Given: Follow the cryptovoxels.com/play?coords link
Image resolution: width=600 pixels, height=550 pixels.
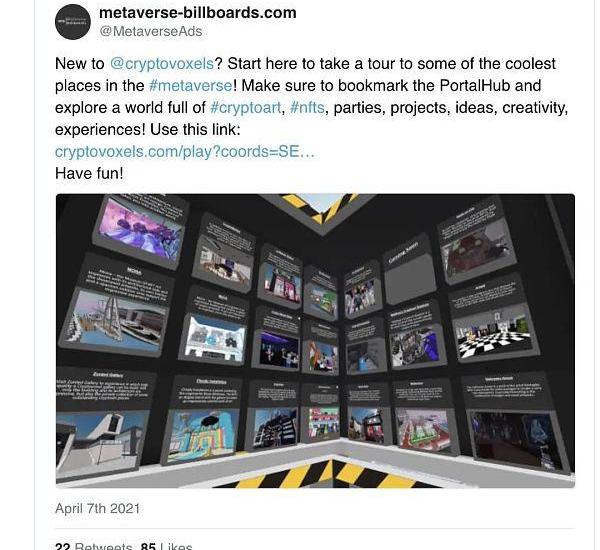Looking at the screenshot, I should tap(185, 152).
